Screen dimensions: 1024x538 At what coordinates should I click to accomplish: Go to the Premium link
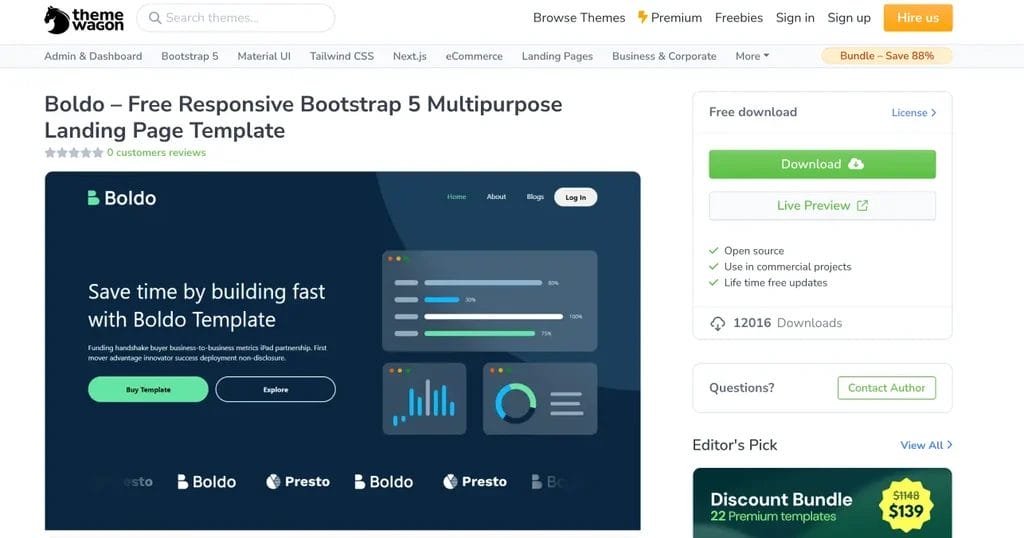670,18
